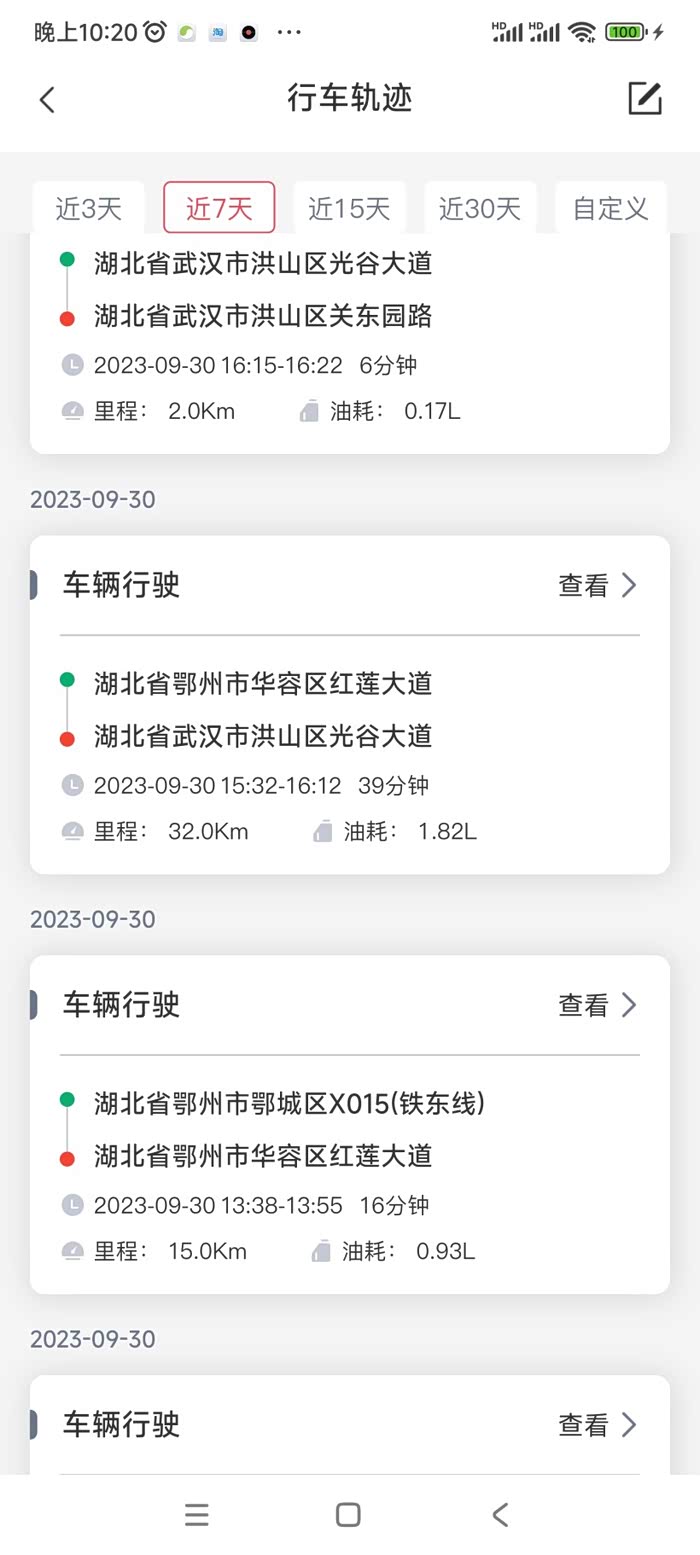700x1555 pixels.
Task: Open 查看 on the bottom trip card
Action: pyautogui.click(x=597, y=1425)
